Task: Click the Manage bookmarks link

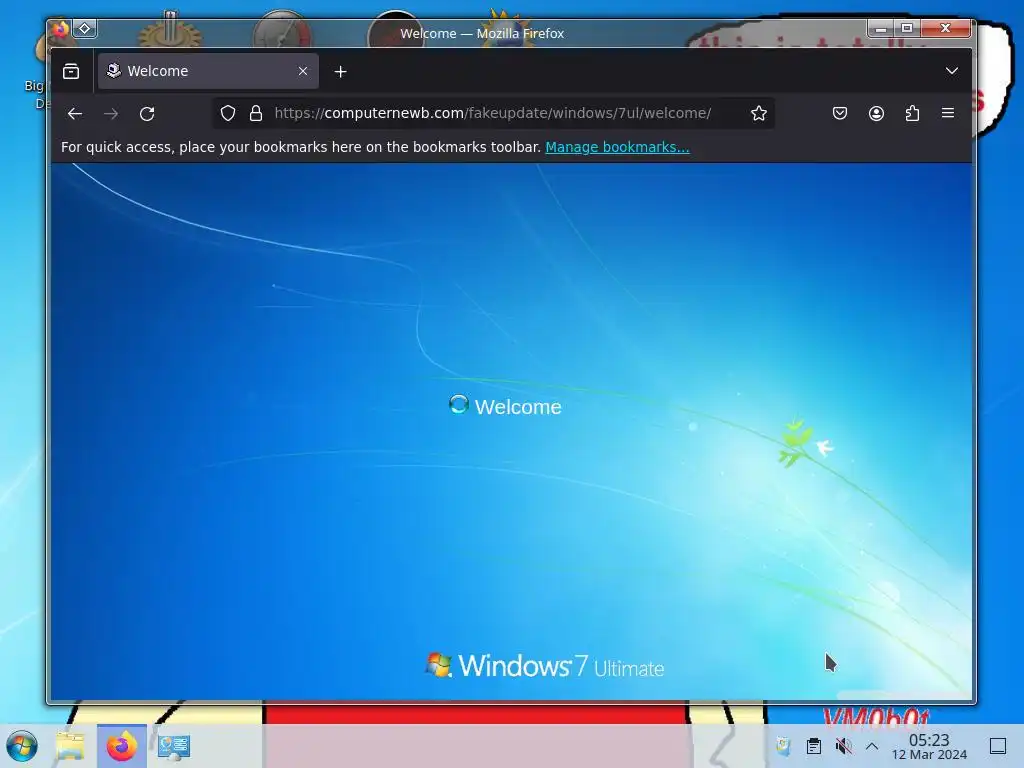Action: tap(617, 147)
